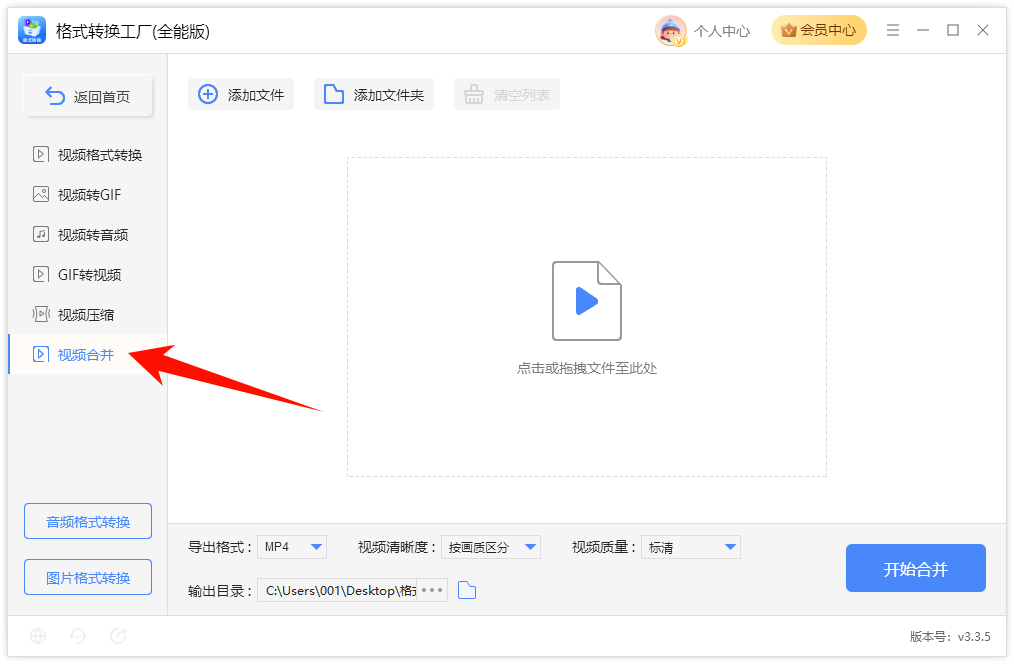Open the user avatar icon
1014x664 pixels.
tap(671, 30)
